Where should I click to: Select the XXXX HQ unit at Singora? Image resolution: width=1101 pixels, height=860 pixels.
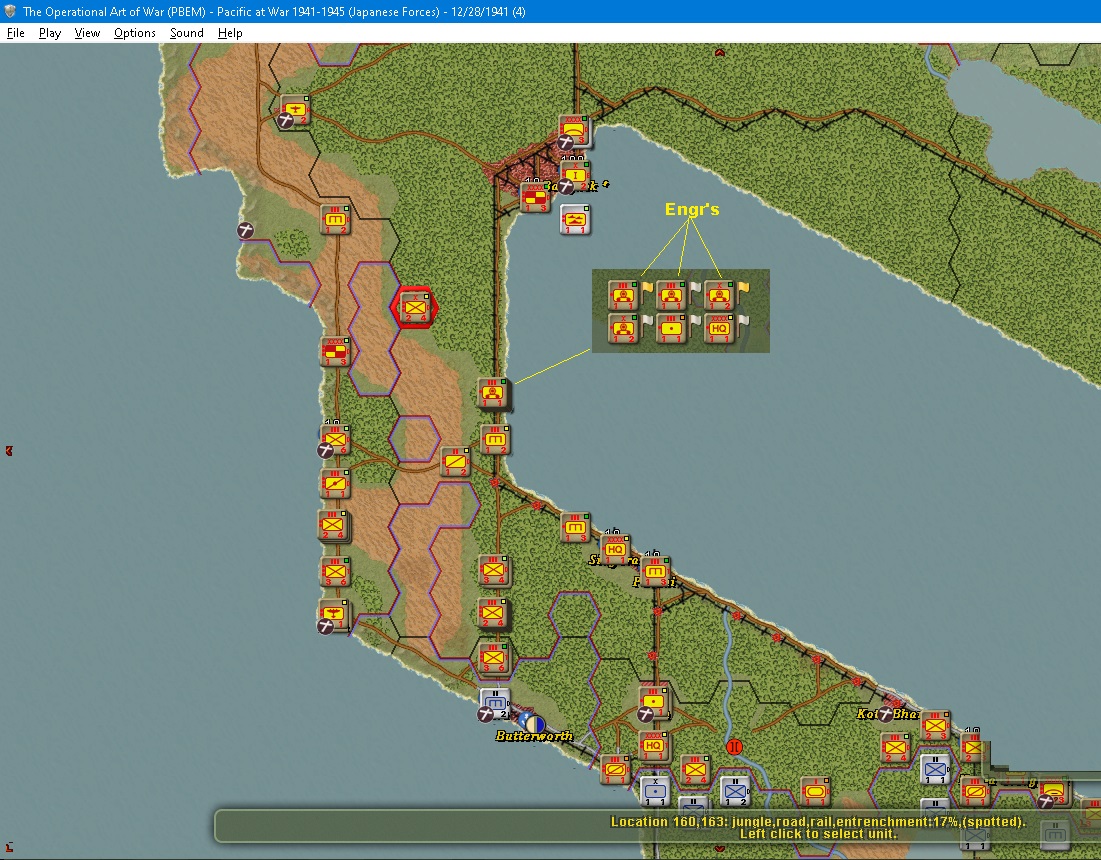[615, 550]
